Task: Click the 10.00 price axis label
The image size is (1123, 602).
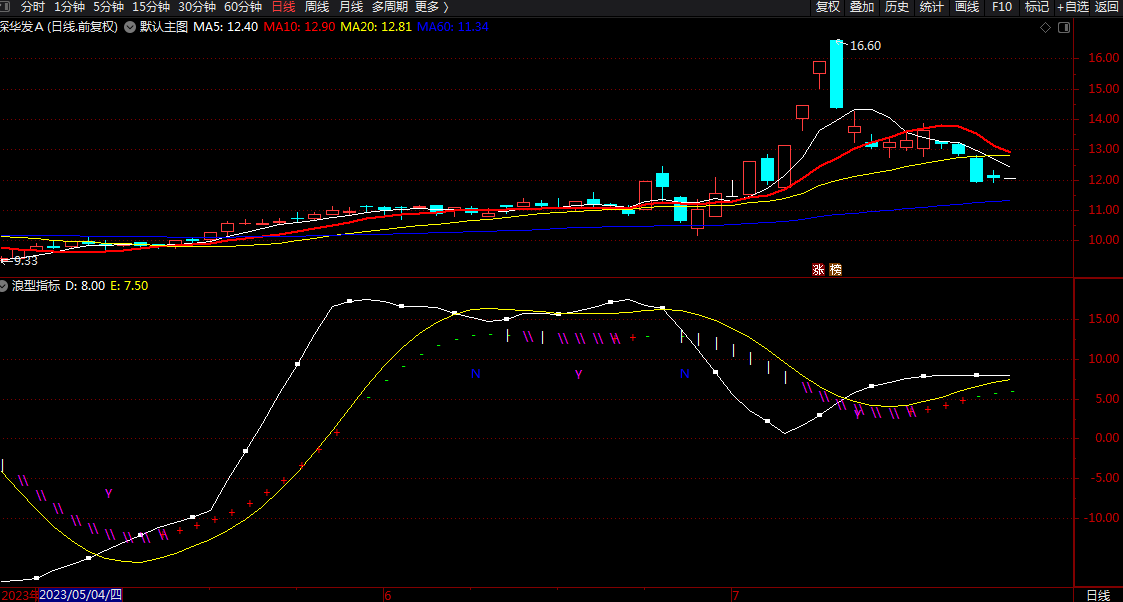Action: click(x=1104, y=240)
